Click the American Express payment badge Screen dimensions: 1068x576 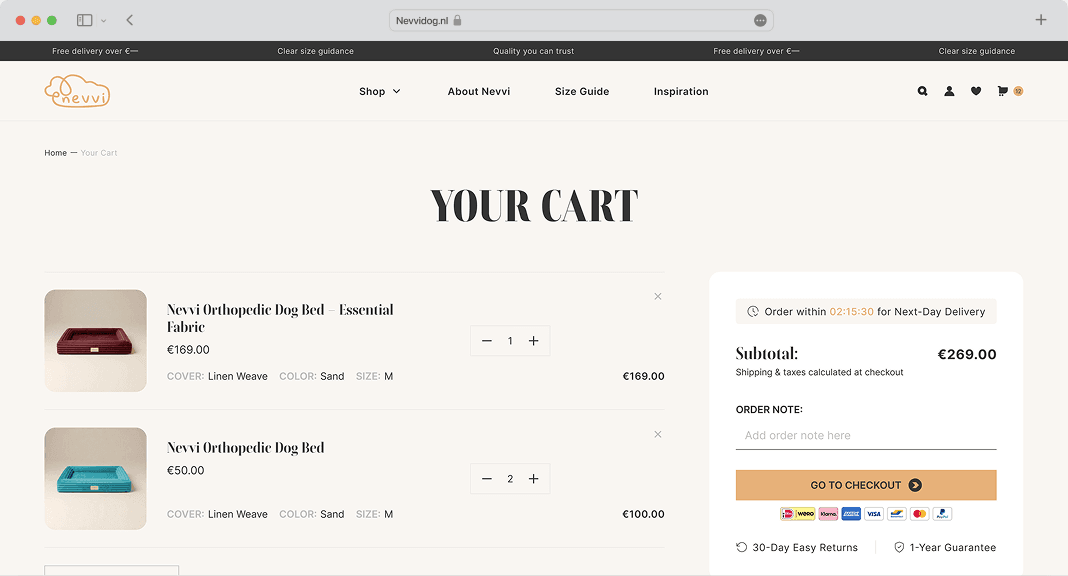tap(851, 514)
